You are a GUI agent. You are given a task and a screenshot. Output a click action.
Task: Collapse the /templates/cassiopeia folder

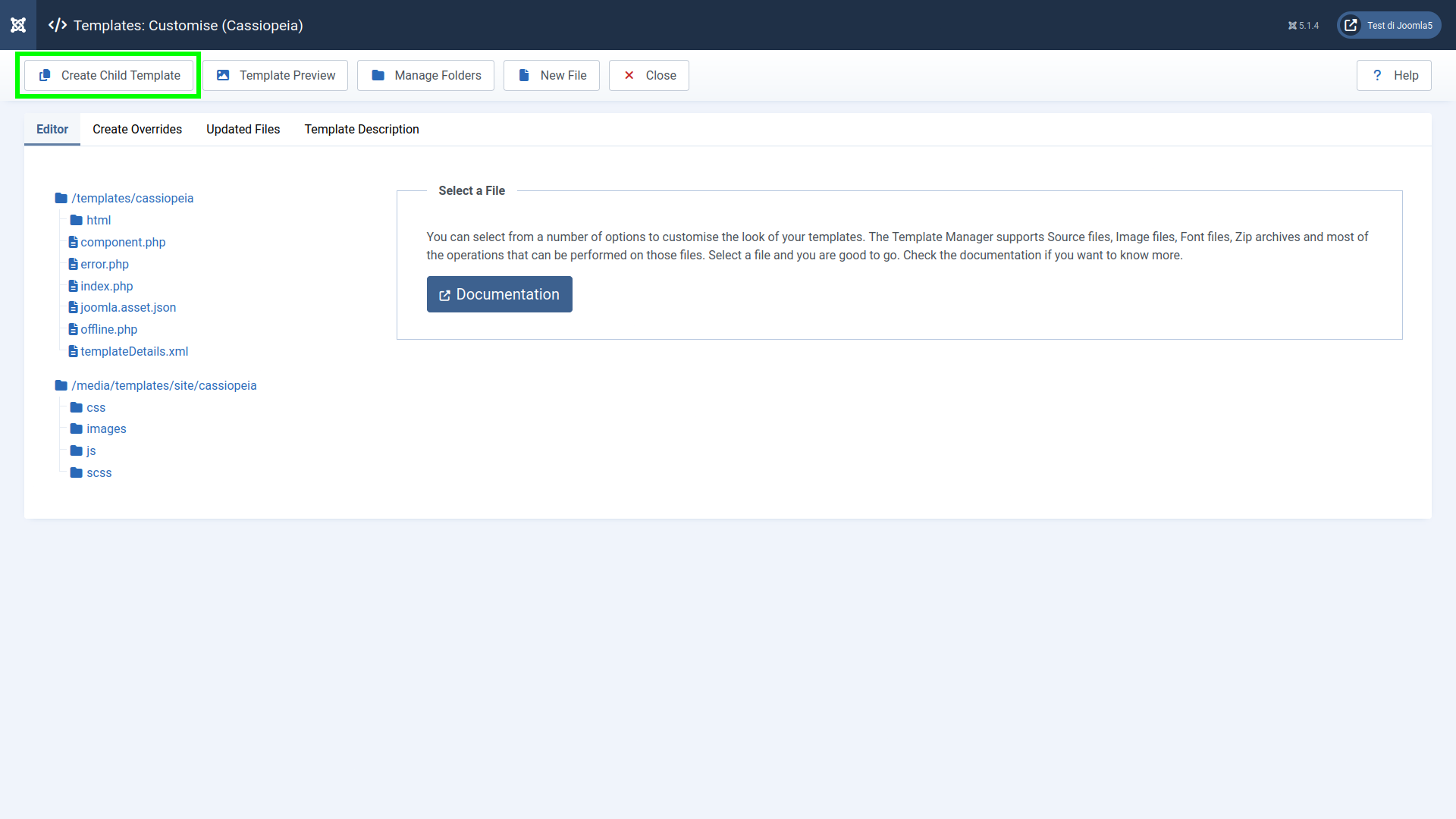pos(133,198)
